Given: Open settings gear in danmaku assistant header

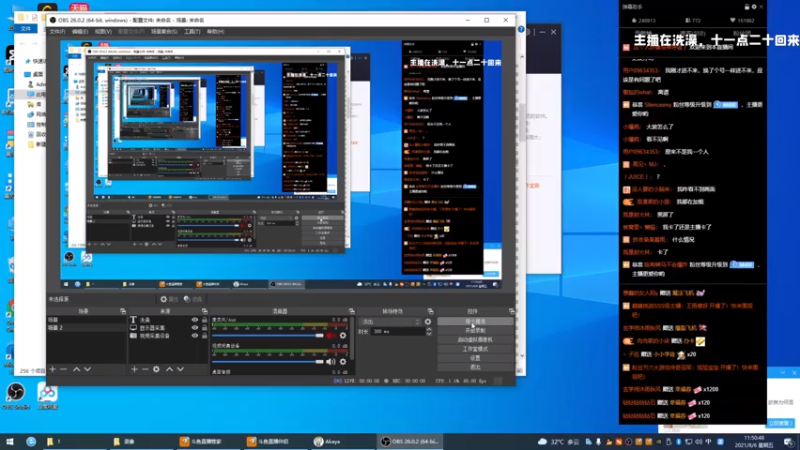Looking at the screenshot, I should tap(754, 7).
